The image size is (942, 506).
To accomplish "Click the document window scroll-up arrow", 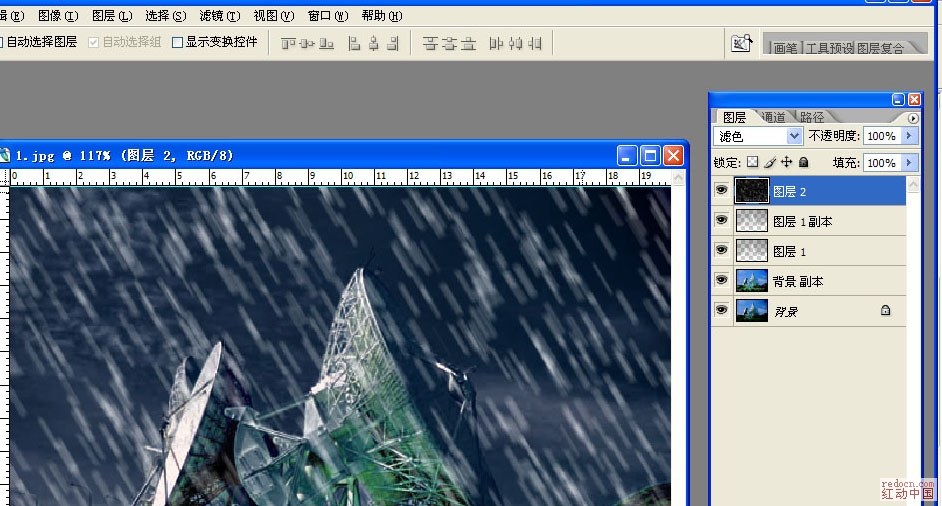I will pos(678,177).
